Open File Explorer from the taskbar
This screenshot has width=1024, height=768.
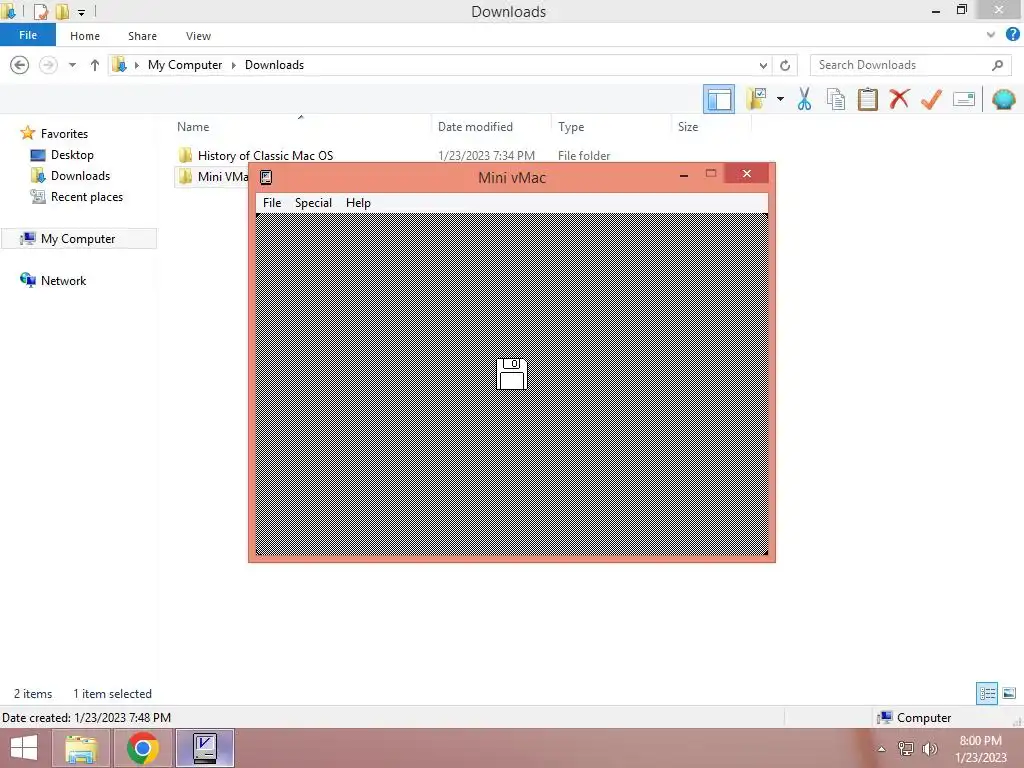click(x=82, y=748)
